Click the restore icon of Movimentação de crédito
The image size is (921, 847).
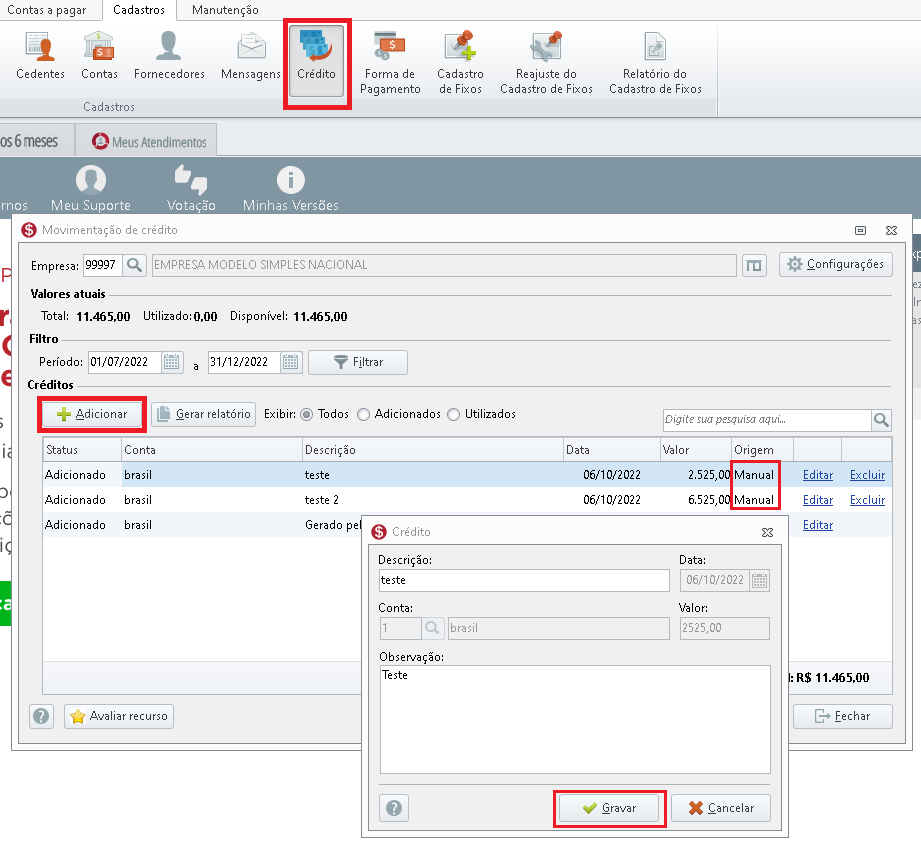click(861, 230)
